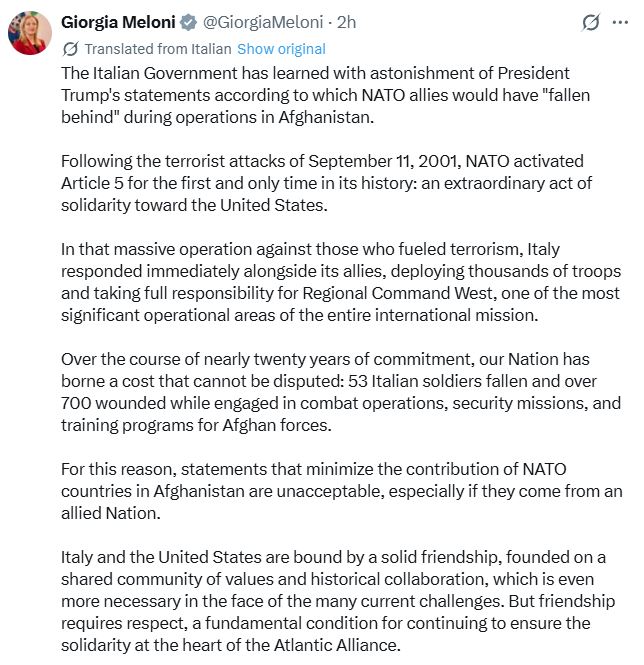644x665 pixels.
Task: Open Giorgia Meloni's profile avatar
Action: click(x=30, y=34)
